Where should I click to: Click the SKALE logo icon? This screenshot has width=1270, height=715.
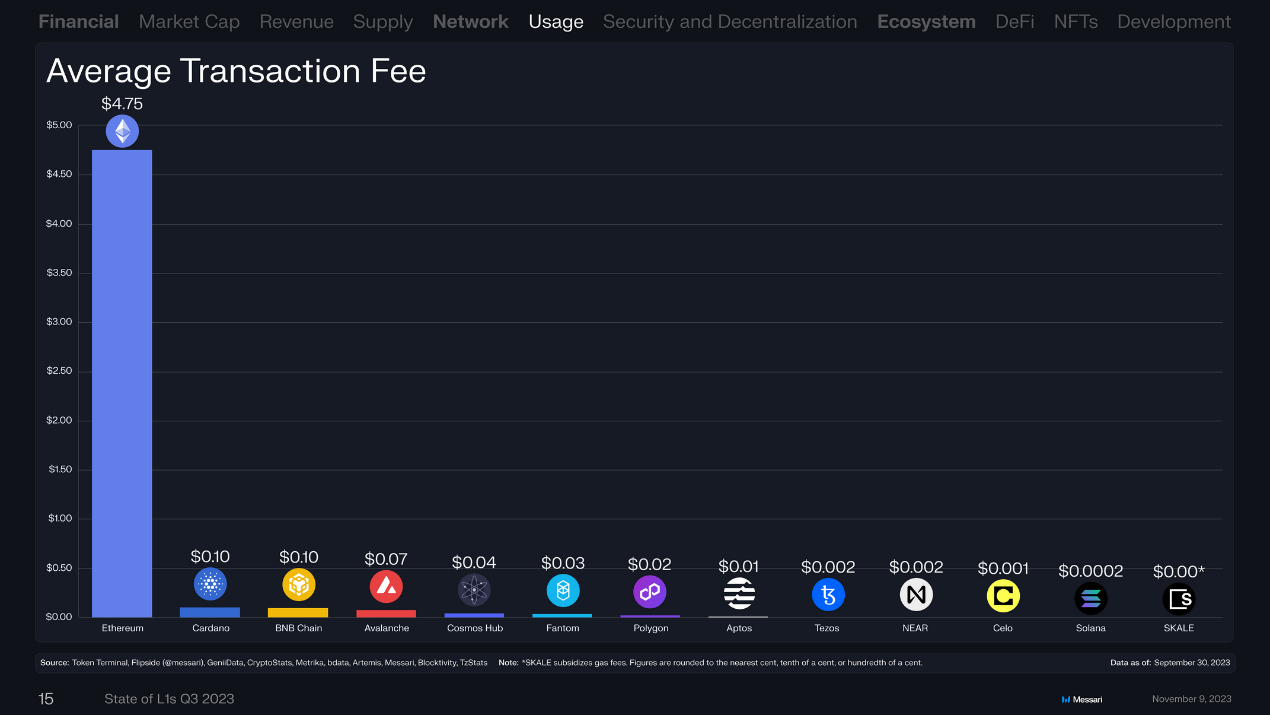pyautogui.click(x=1179, y=598)
